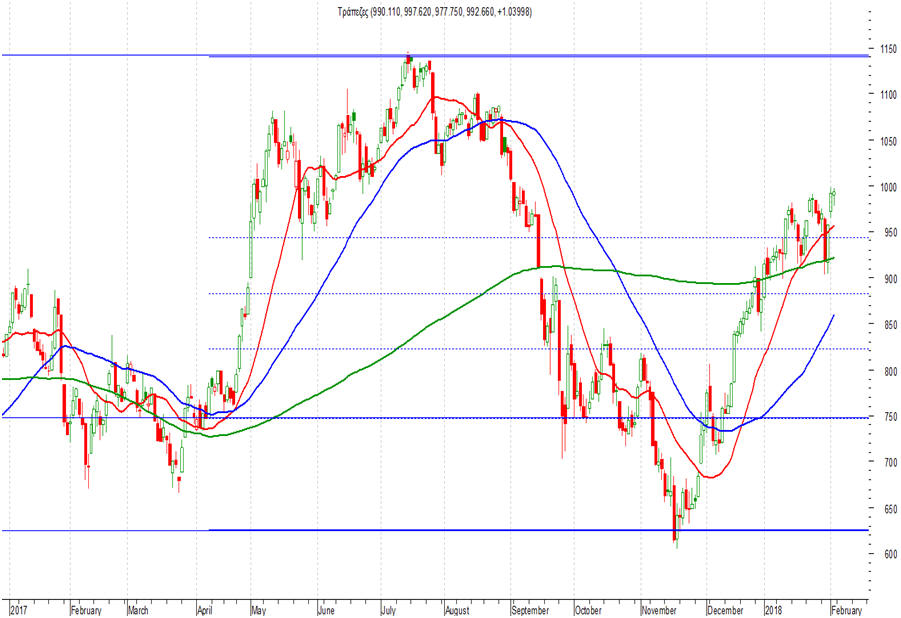Click the September label on time axis
The height and width of the screenshot is (618, 901).
pyautogui.click(x=530, y=610)
